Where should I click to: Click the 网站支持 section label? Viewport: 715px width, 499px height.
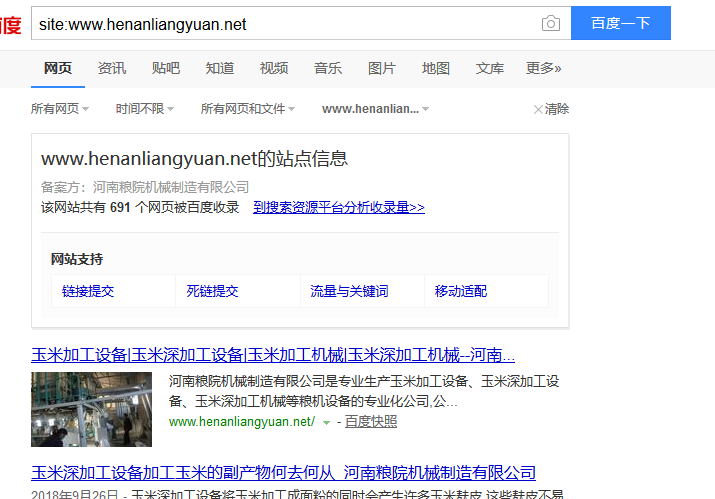click(x=77, y=259)
